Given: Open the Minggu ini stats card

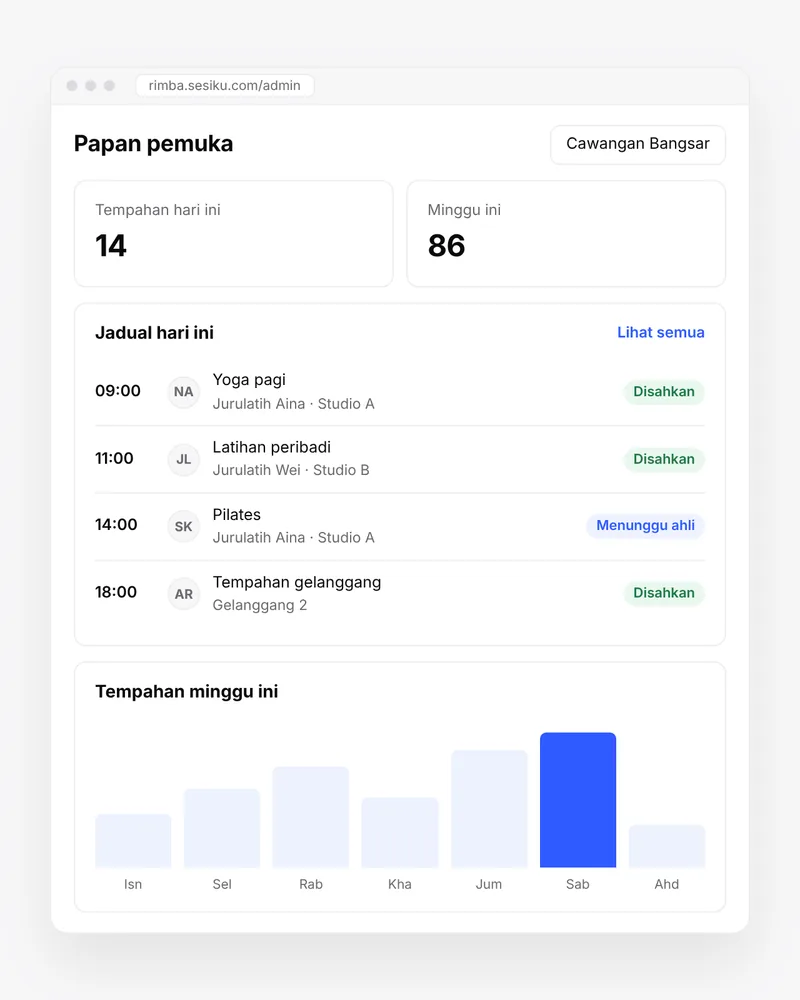Looking at the screenshot, I should [x=566, y=233].
